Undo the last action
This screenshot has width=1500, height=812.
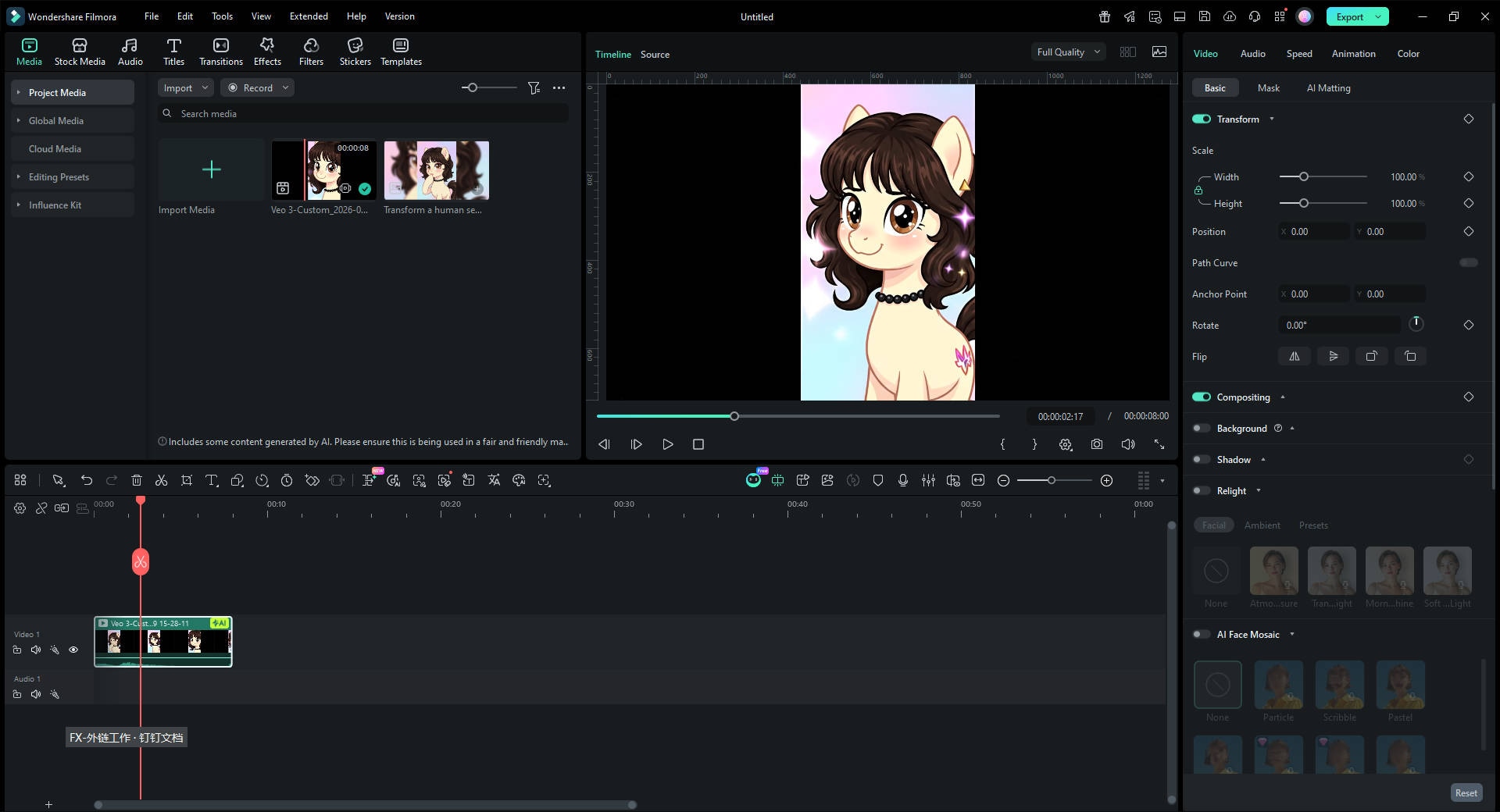[87, 480]
